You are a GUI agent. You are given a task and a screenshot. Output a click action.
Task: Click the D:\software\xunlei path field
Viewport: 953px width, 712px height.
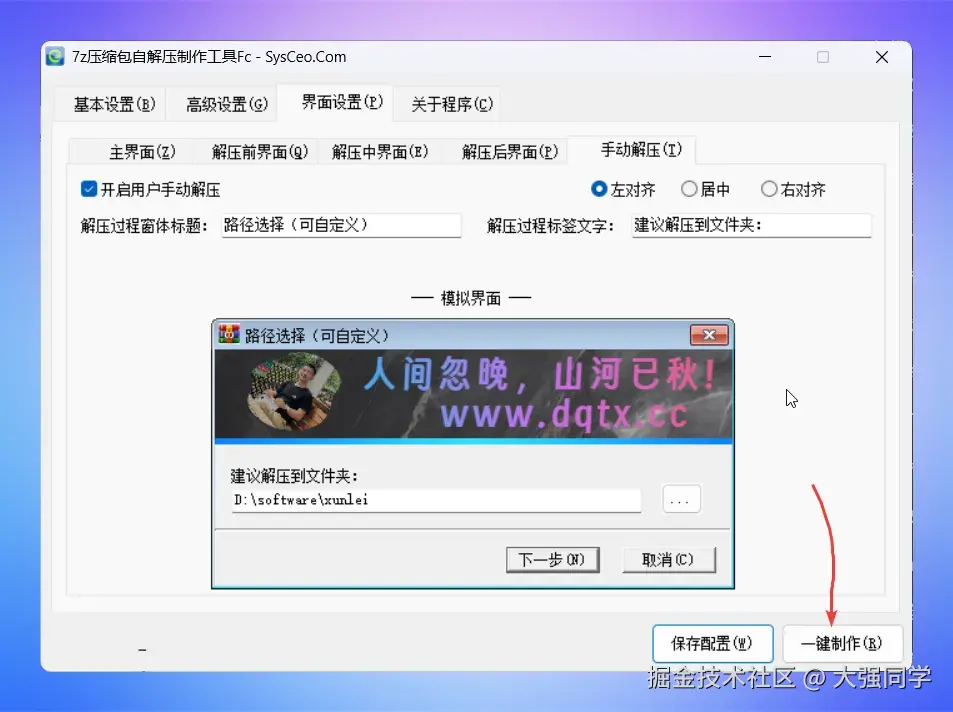click(436, 500)
